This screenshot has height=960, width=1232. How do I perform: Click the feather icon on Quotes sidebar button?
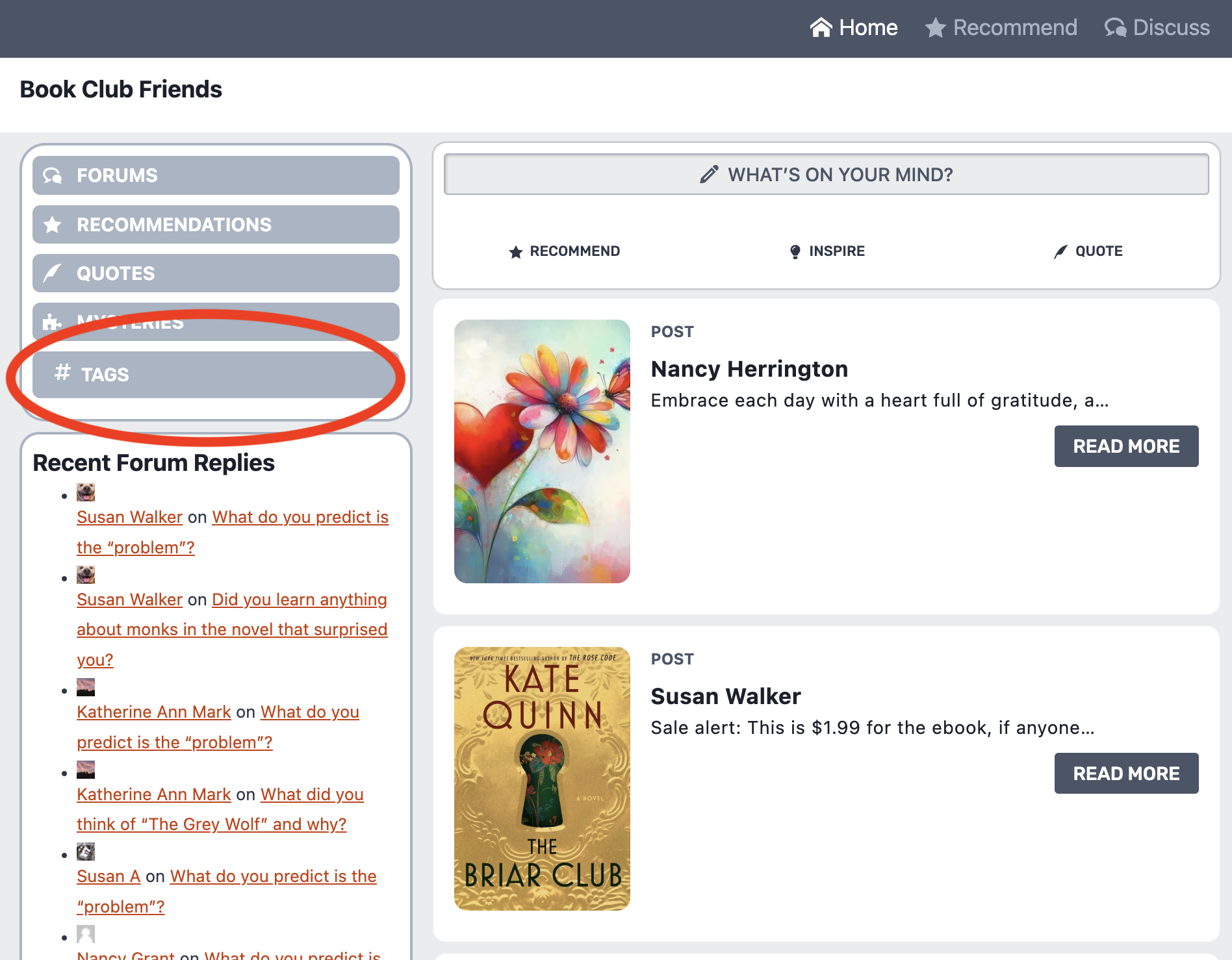pyautogui.click(x=52, y=273)
